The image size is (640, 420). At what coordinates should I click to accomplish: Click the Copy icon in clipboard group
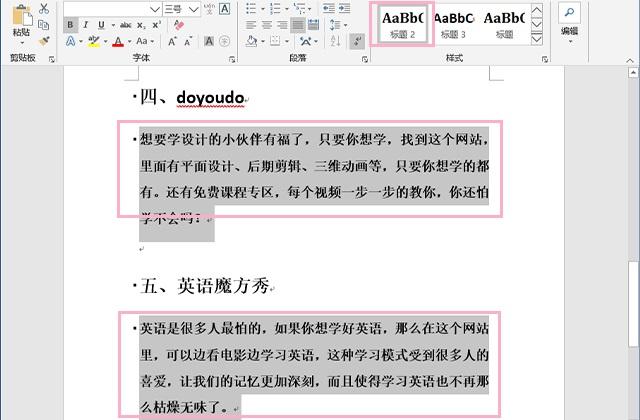point(44,25)
